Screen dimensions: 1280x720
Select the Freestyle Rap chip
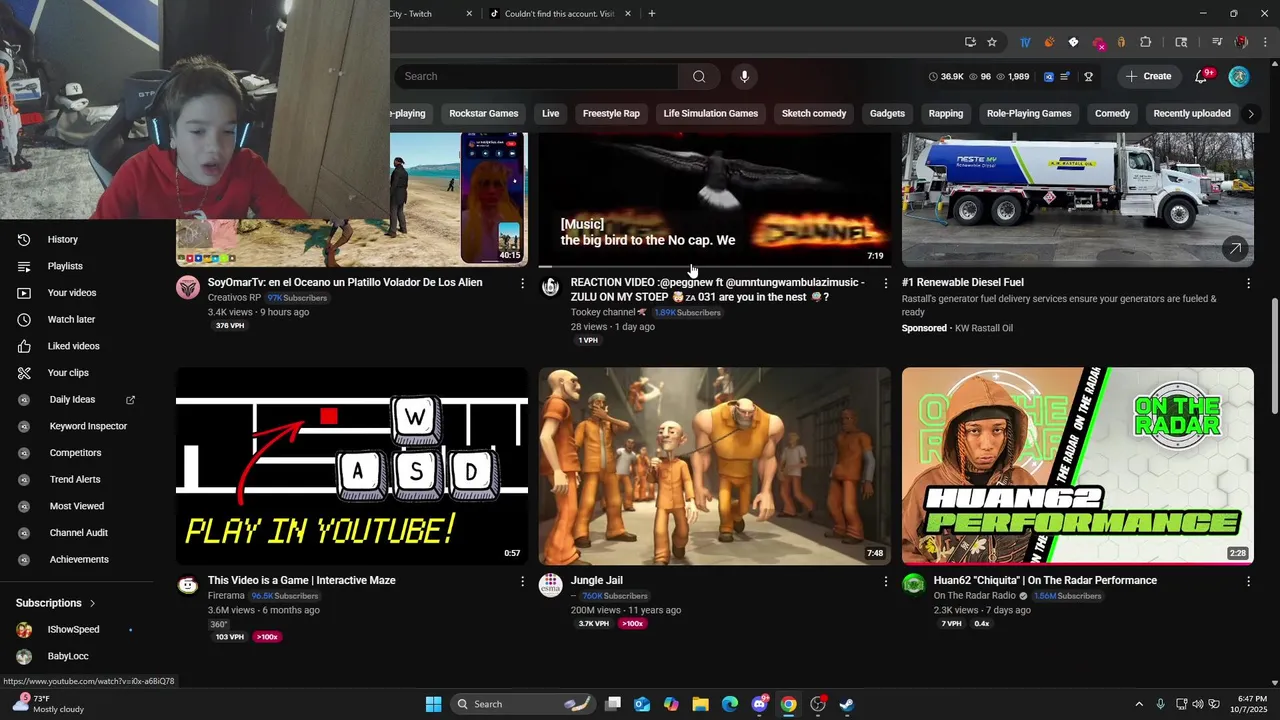(x=611, y=114)
